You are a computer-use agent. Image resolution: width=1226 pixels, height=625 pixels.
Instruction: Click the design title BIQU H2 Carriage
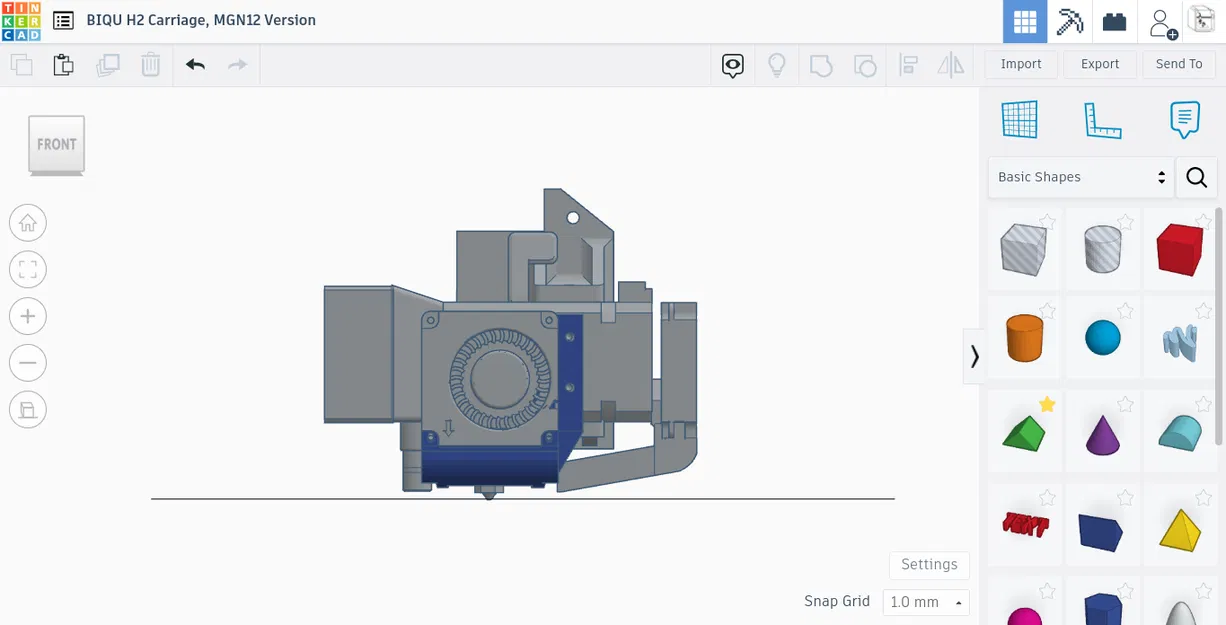coord(201,20)
